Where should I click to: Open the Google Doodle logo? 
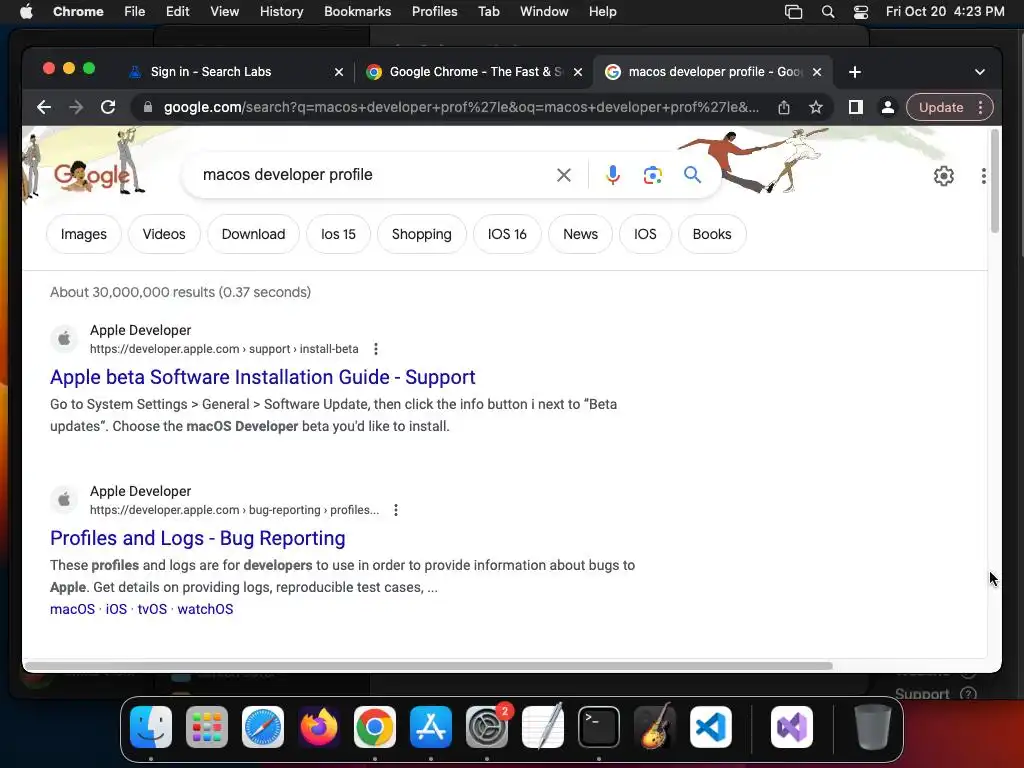[91, 175]
